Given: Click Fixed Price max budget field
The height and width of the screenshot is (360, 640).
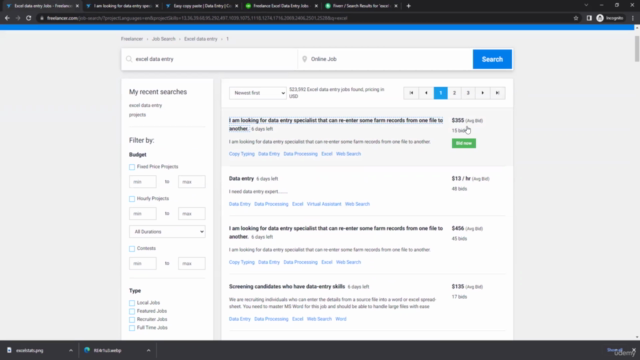Looking at the screenshot, I should 192,182.
